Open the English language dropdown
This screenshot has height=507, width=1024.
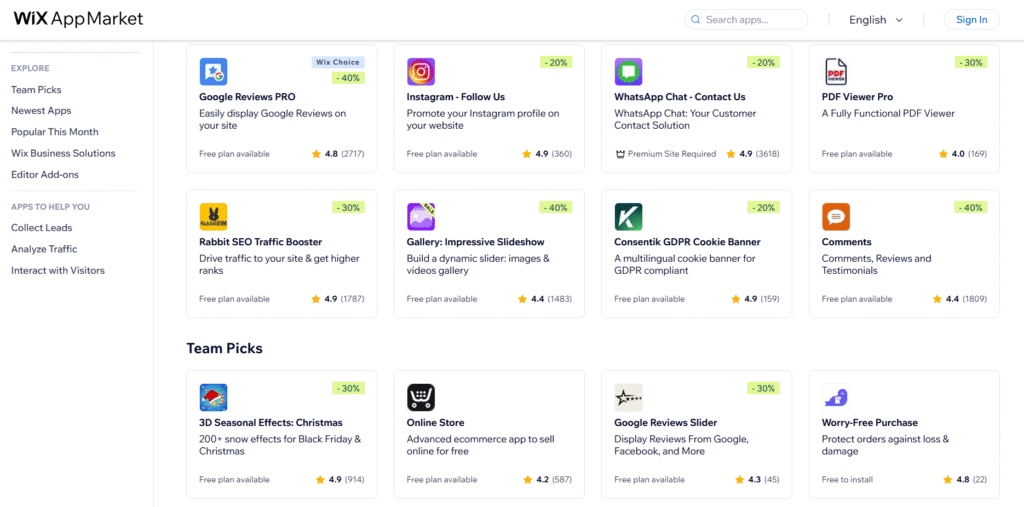point(876,20)
